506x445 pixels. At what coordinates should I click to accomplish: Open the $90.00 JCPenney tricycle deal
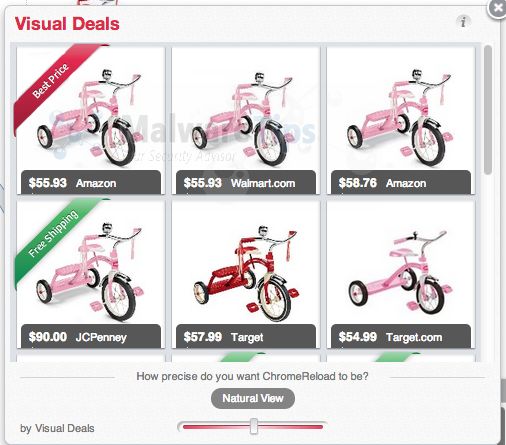pyautogui.click(x=91, y=274)
